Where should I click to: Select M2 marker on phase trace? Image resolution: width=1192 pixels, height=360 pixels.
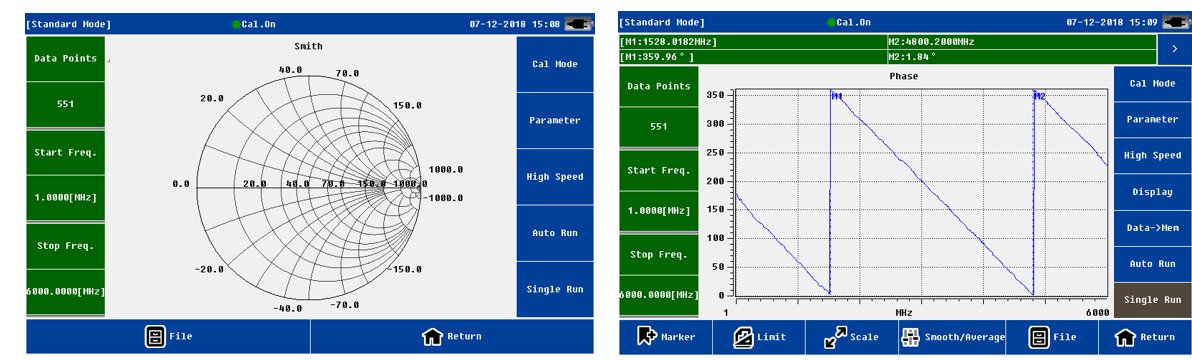[x=1039, y=96]
